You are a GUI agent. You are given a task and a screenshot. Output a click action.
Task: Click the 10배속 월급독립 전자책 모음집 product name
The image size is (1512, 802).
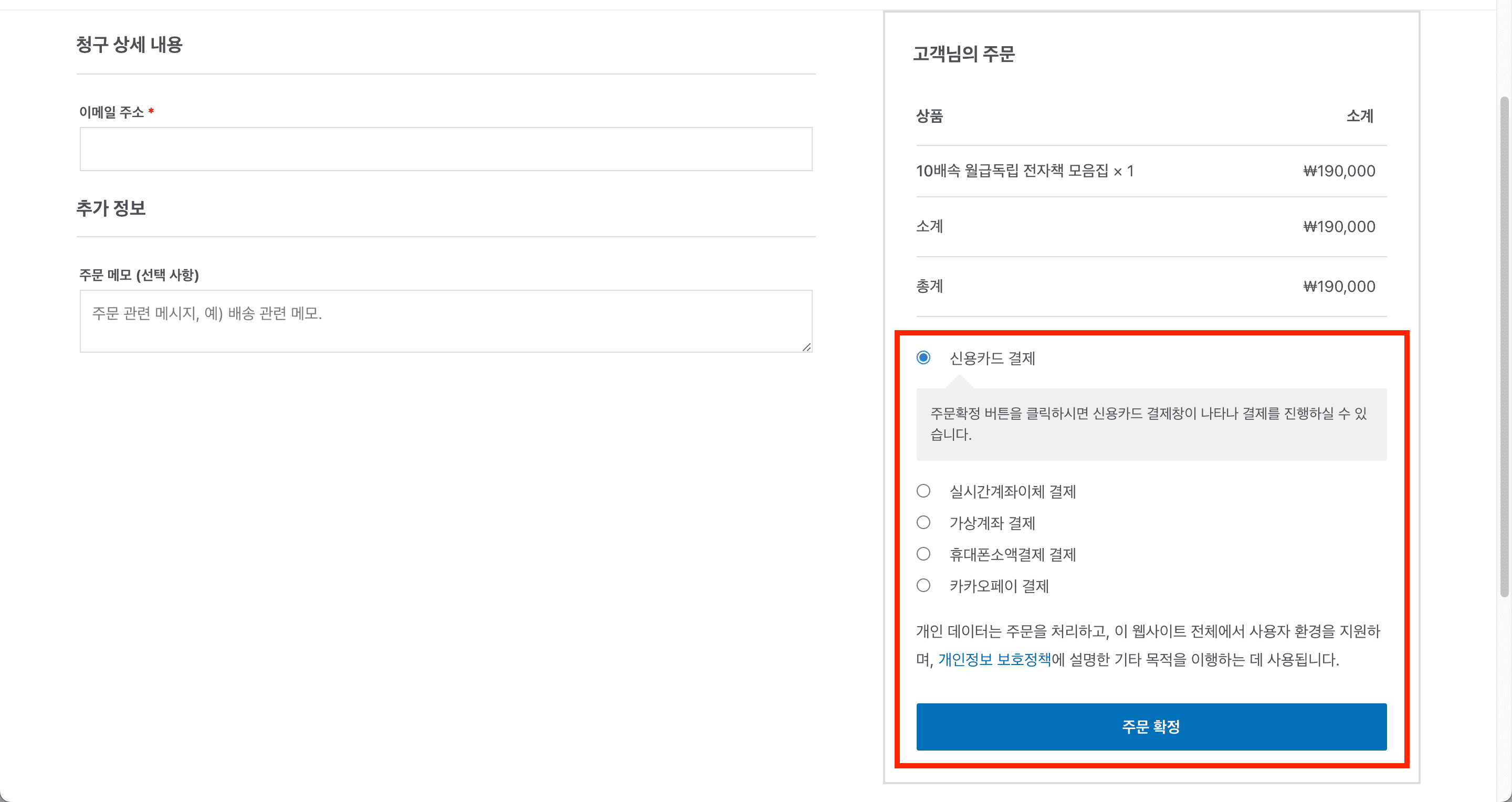click(x=1012, y=171)
